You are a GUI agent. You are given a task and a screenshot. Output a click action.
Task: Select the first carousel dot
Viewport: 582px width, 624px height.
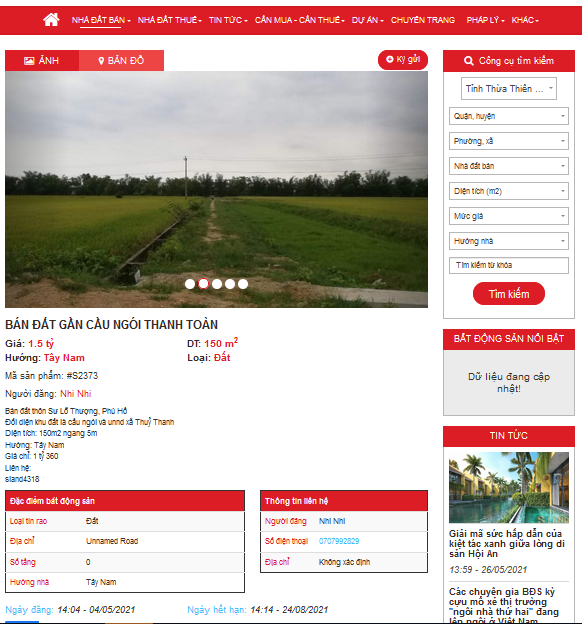[190, 284]
